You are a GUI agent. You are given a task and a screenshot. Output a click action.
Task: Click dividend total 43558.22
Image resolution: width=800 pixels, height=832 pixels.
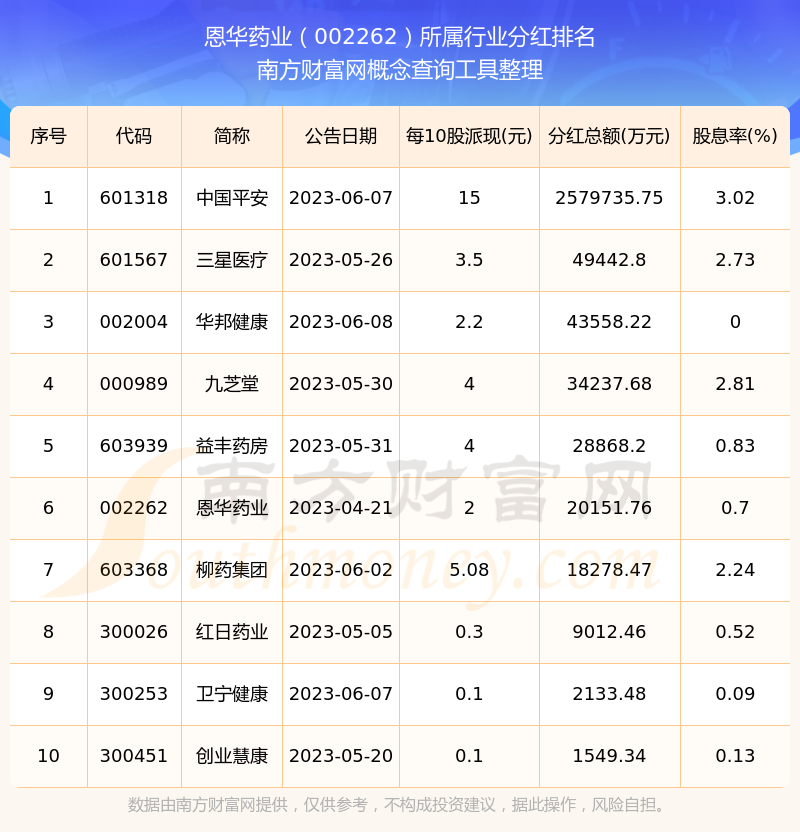(x=609, y=322)
